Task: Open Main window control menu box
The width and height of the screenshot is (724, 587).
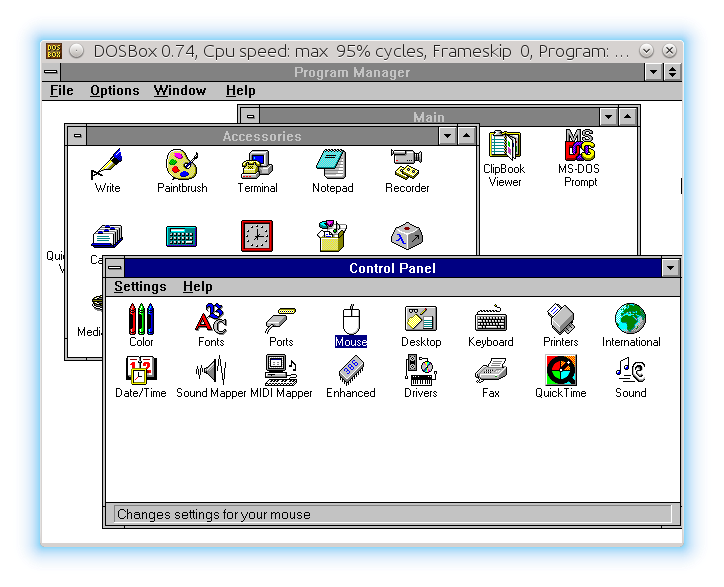Action: pos(250,116)
